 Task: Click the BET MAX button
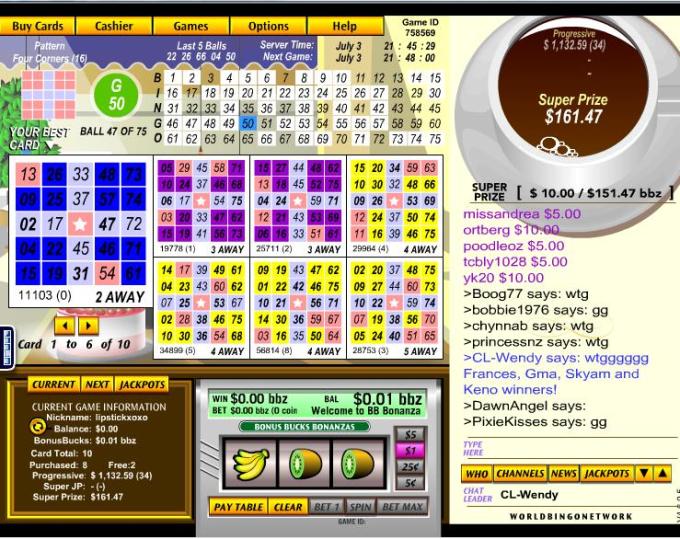(x=402, y=506)
